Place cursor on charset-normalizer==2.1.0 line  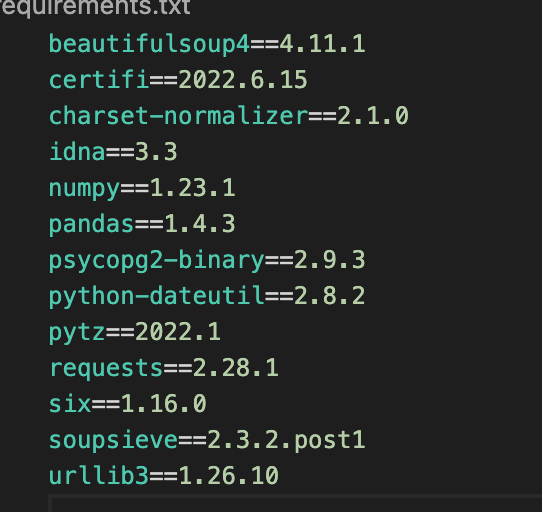[229, 116]
